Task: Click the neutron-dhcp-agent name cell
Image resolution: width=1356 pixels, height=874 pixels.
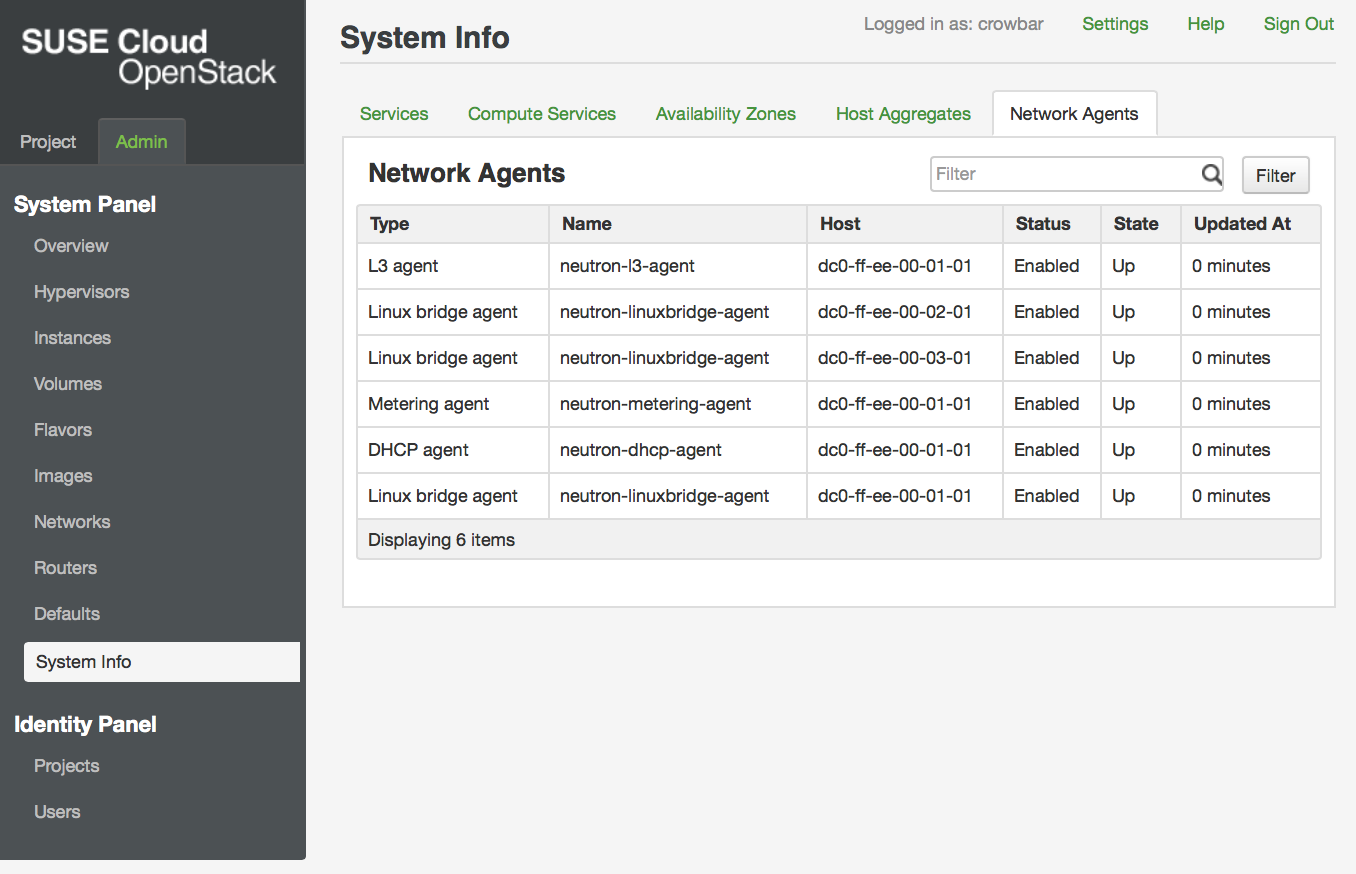Action: [x=678, y=450]
